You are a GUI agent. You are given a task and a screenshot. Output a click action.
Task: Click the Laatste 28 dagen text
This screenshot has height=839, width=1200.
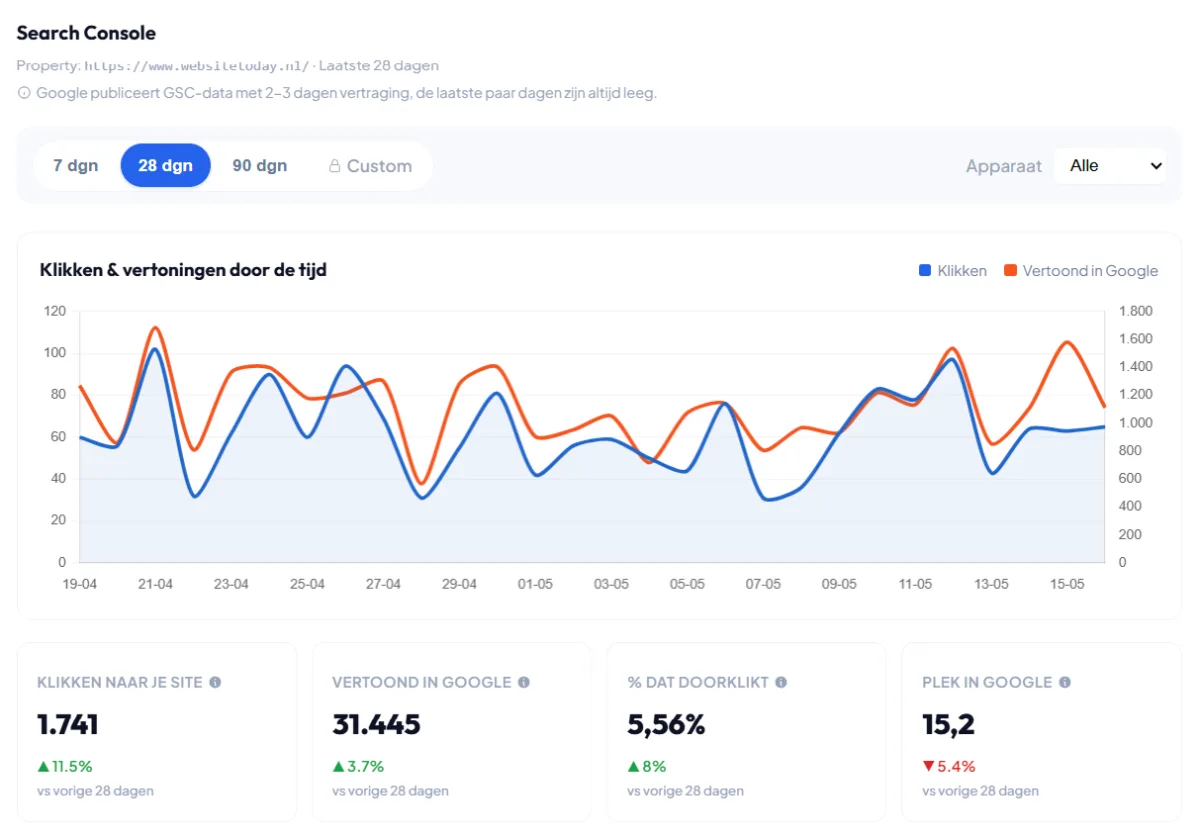point(379,66)
